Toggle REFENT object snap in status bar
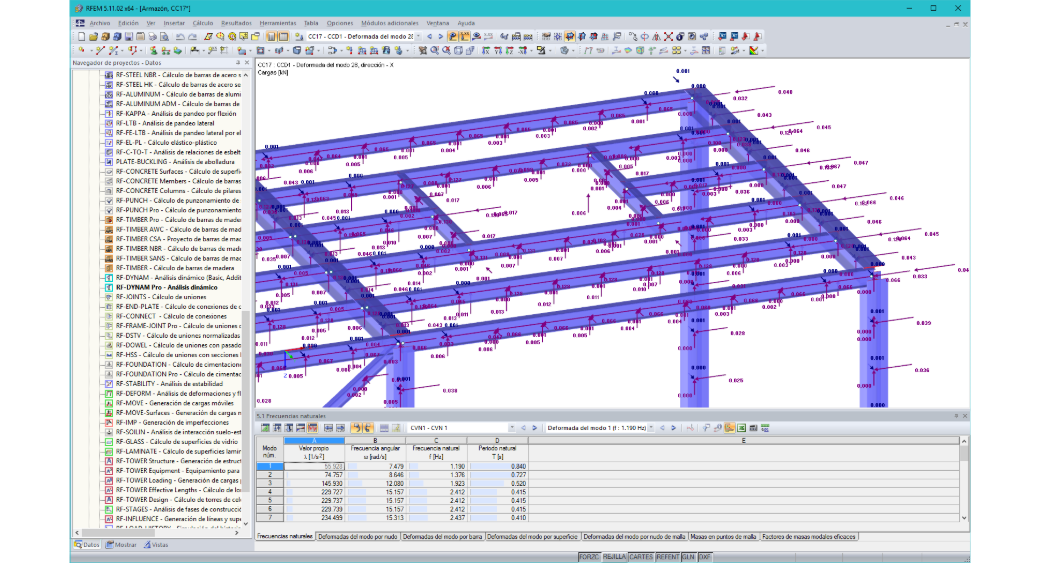Image resolution: width=1040 pixels, height=563 pixels. point(668,557)
